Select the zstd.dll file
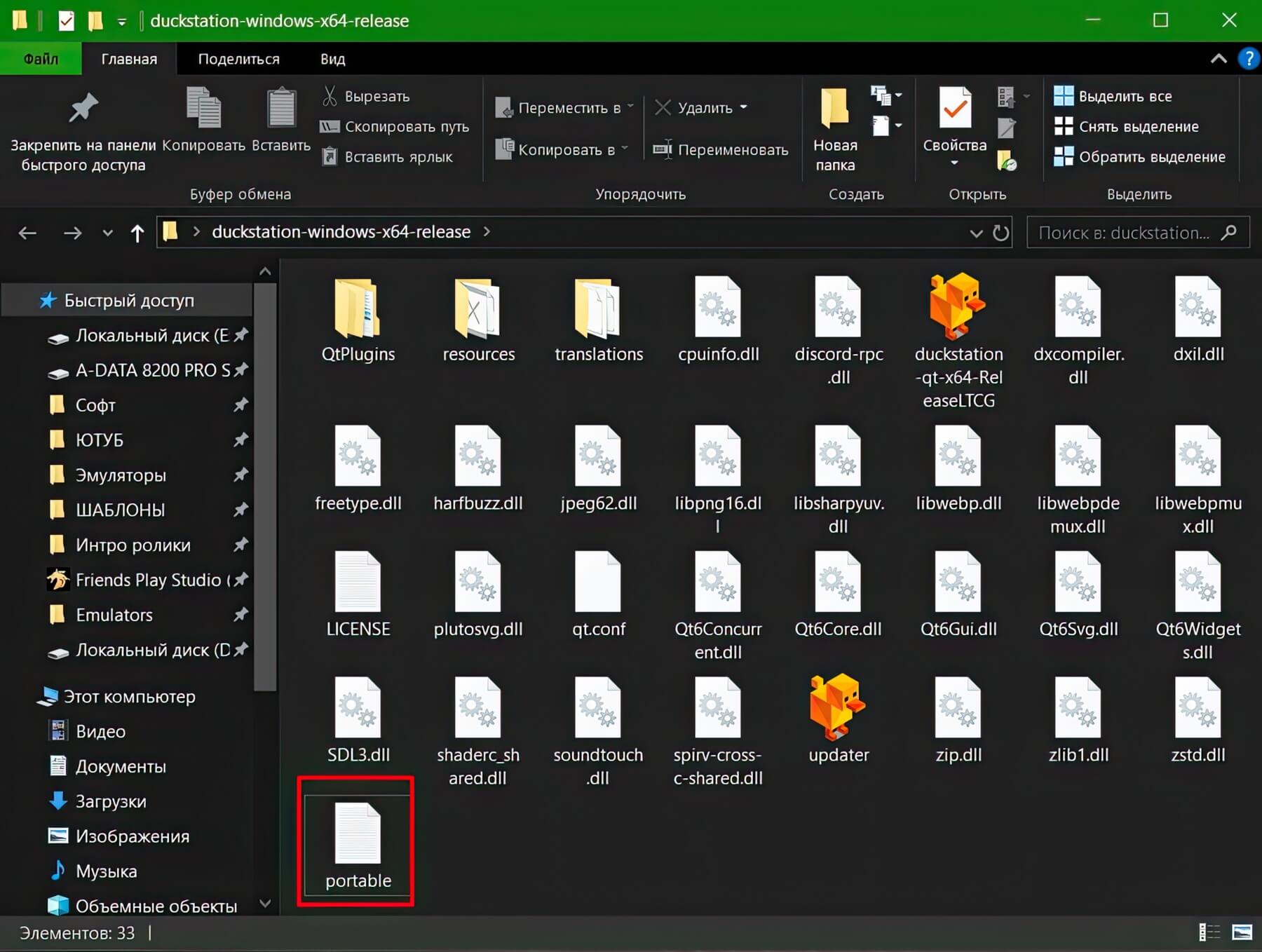This screenshot has width=1262, height=952. coord(1197,721)
